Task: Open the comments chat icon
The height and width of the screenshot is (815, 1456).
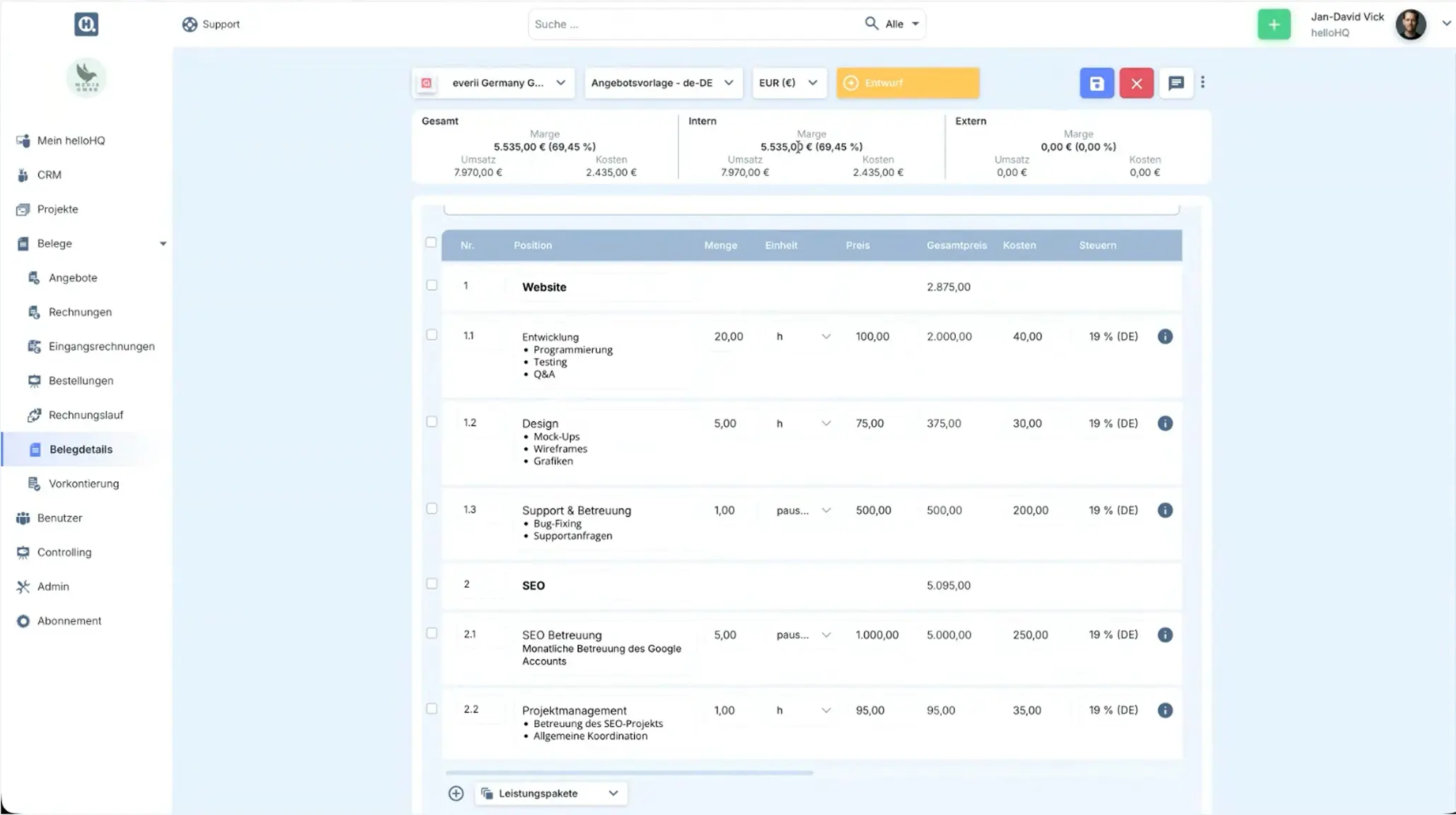Action: (1176, 83)
